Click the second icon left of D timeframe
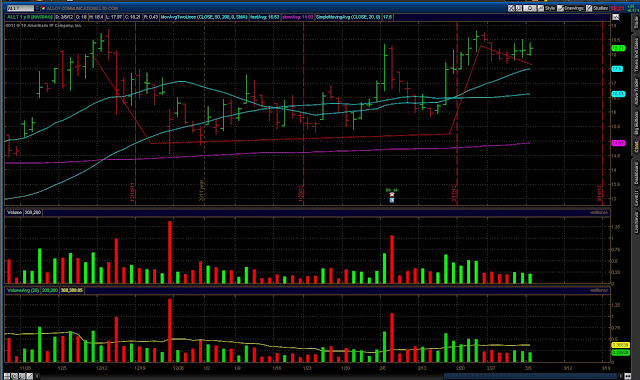Image resolution: width=640 pixels, height=380 pixels. click(519, 8)
